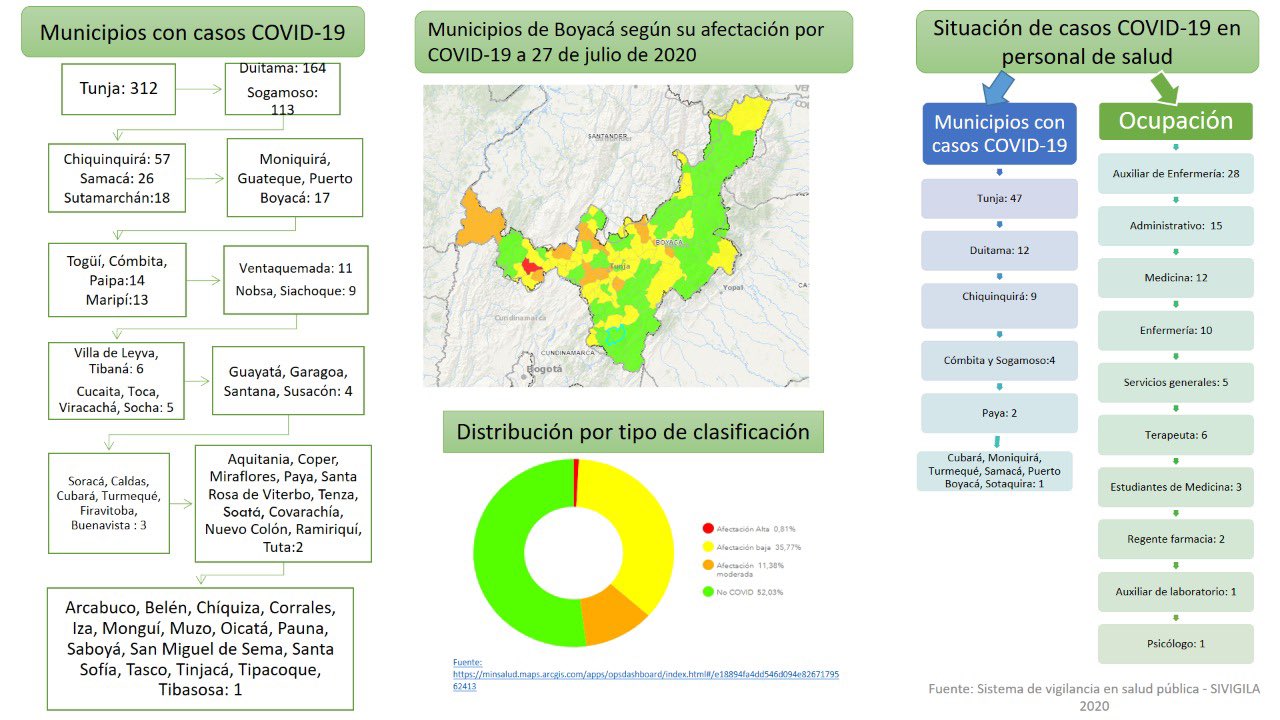
Task: Select the Tunja: 47 health personnel box
Action: click(x=998, y=198)
